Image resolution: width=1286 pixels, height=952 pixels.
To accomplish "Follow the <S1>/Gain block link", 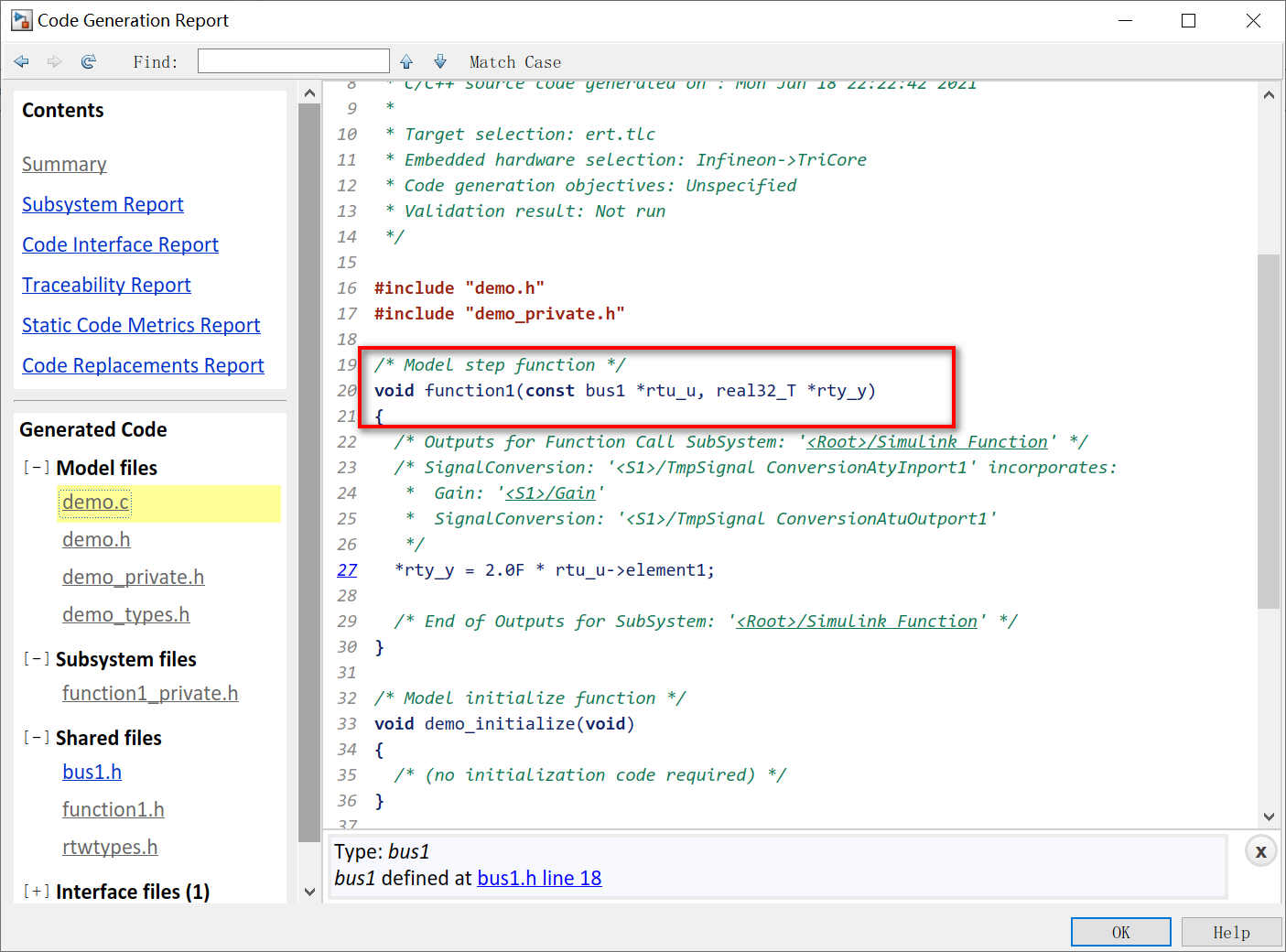I will (x=550, y=493).
